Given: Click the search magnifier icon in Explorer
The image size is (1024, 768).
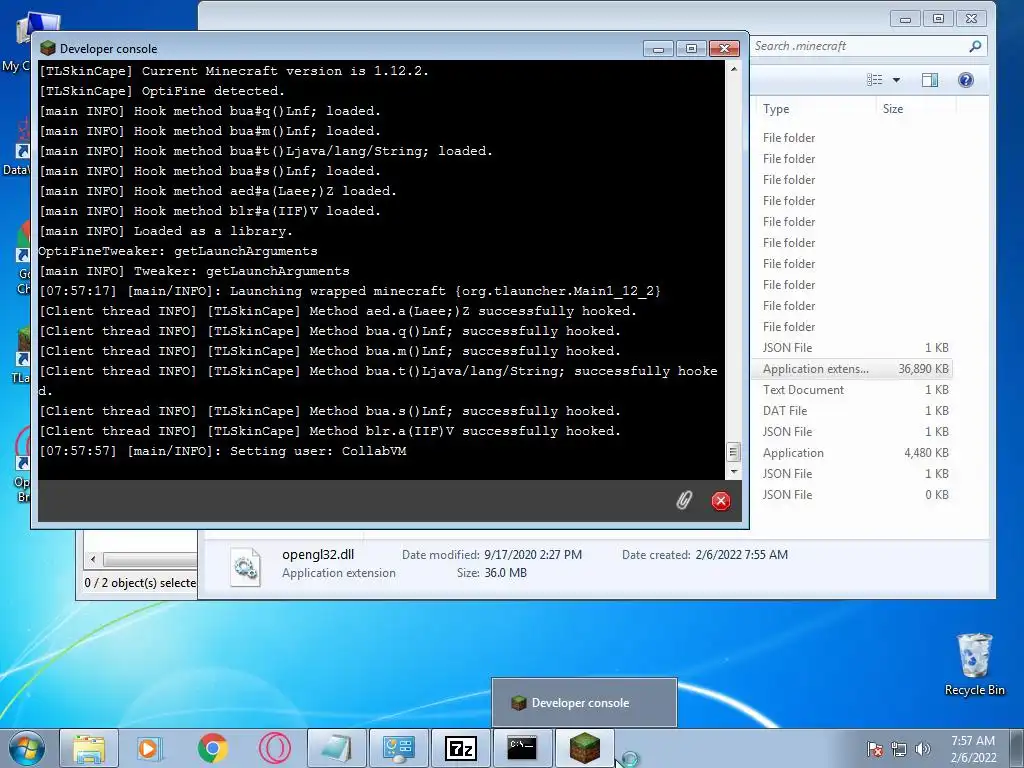Looking at the screenshot, I should click(x=975, y=46).
